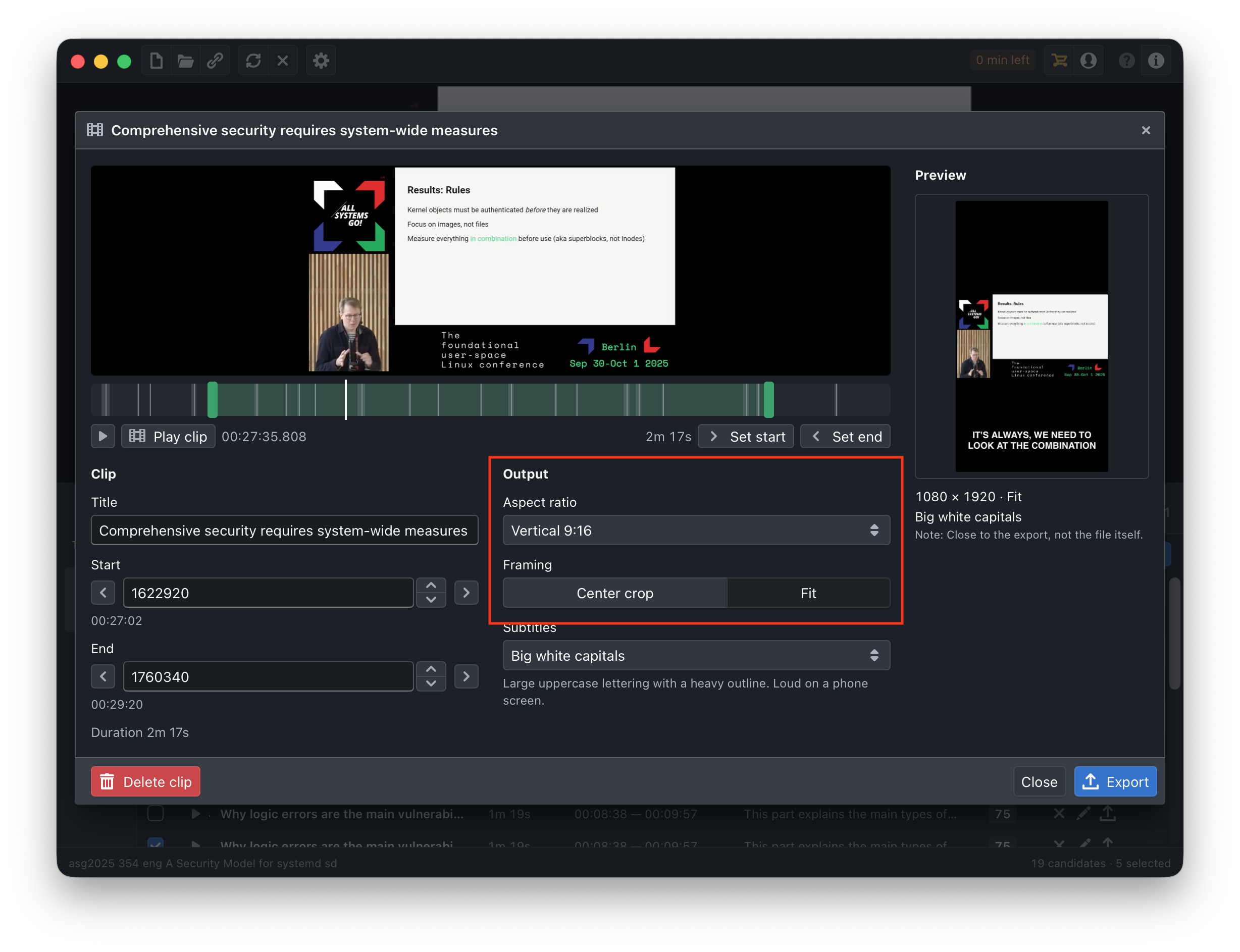The image size is (1240, 952).
Task: Click the Title text field
Action: pyautogui.click(x=284, y=531)
